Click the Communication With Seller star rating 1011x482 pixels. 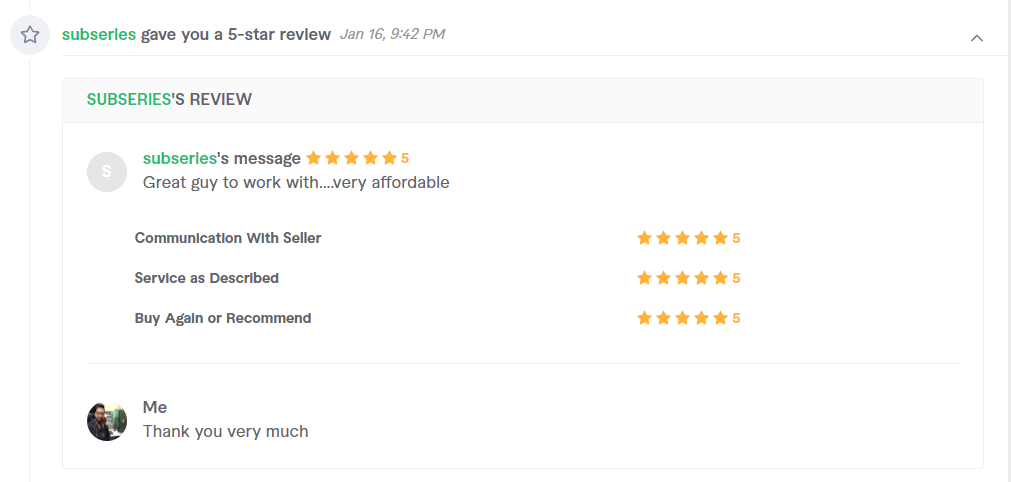pyautogui.click(x=689, y=238)
